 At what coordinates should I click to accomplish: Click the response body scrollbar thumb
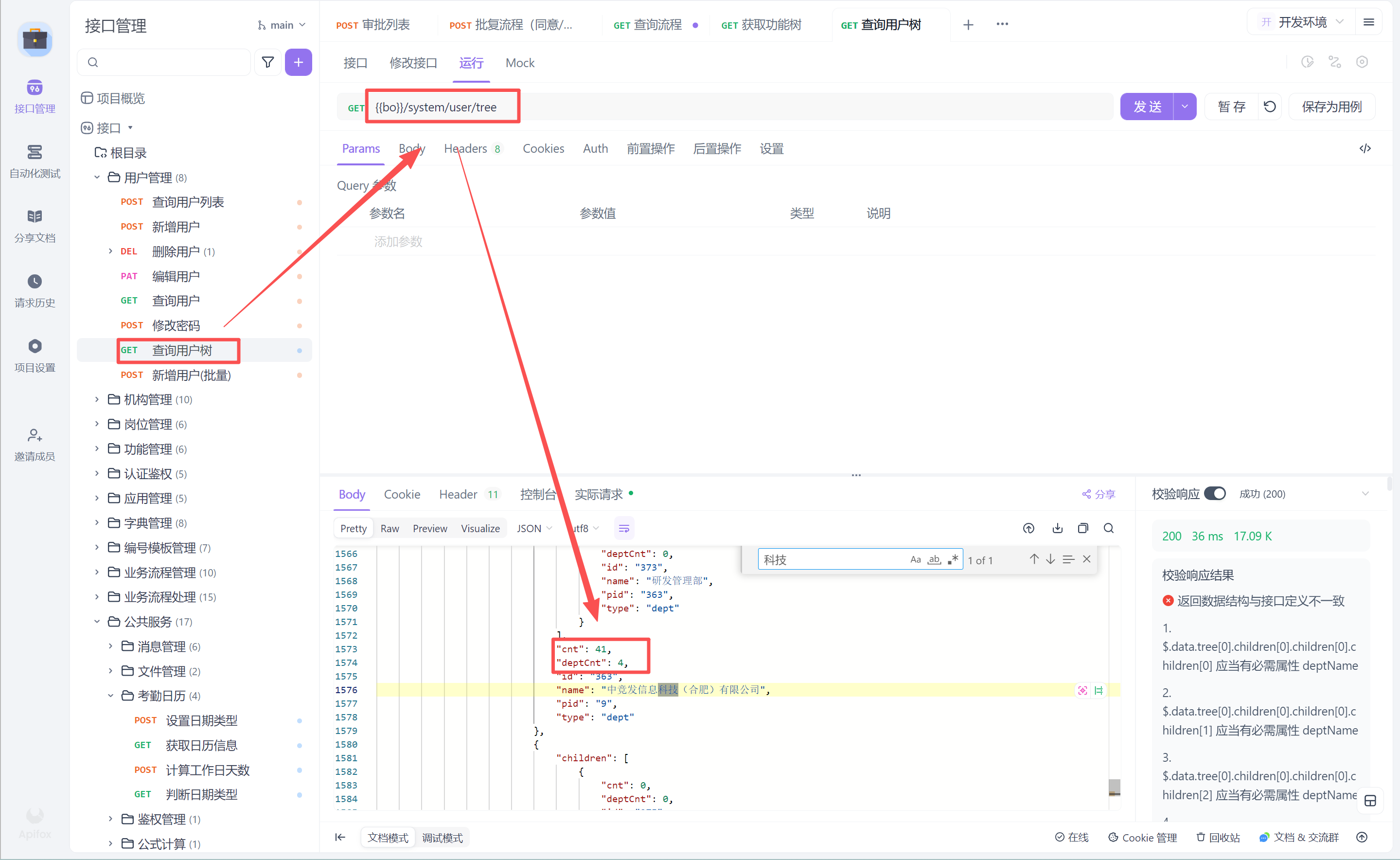tap(1114, 787)
